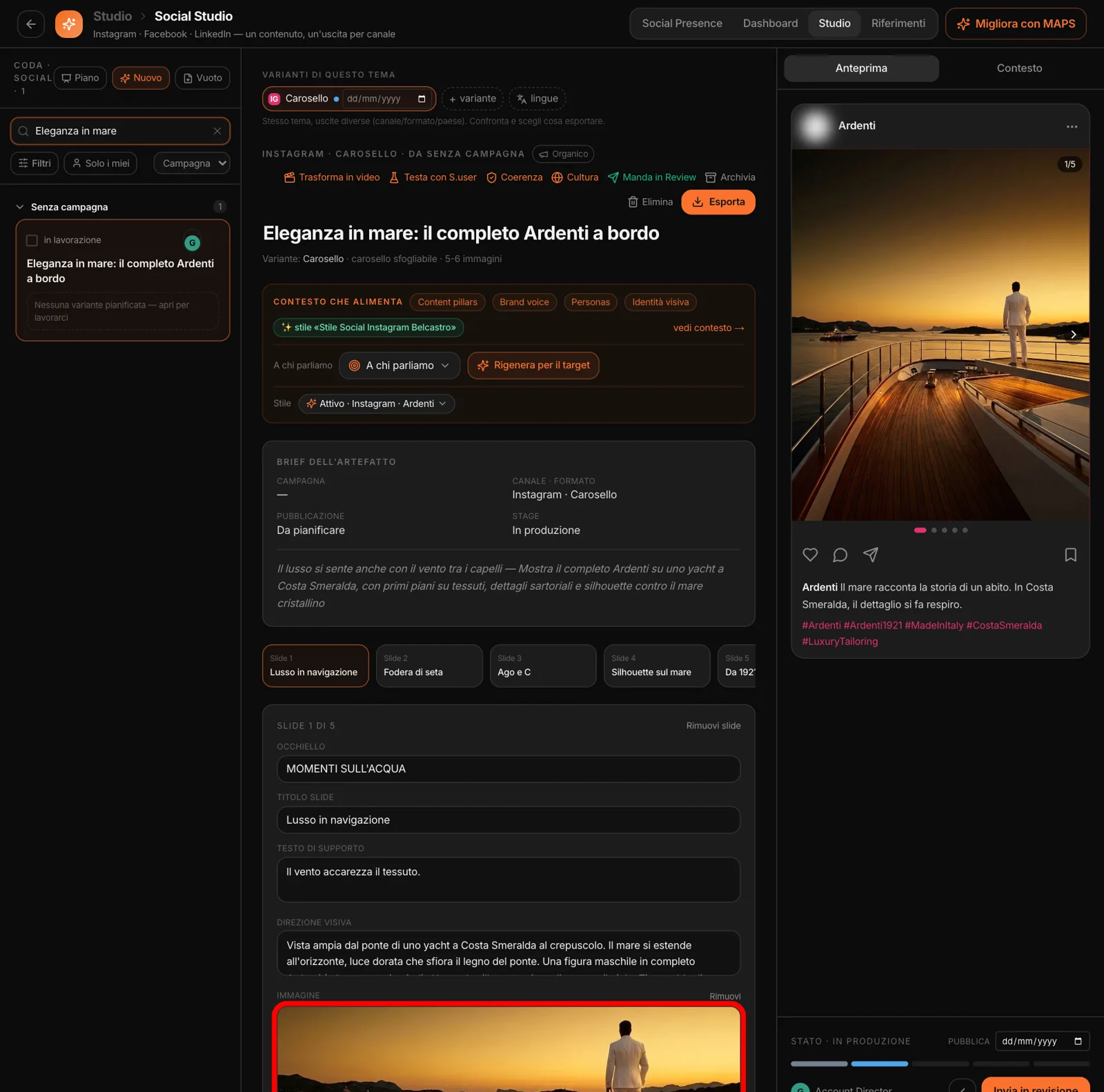1104x1092 pixels.
Task: Select the Vuoto queue option
Action: pos(203,78)
